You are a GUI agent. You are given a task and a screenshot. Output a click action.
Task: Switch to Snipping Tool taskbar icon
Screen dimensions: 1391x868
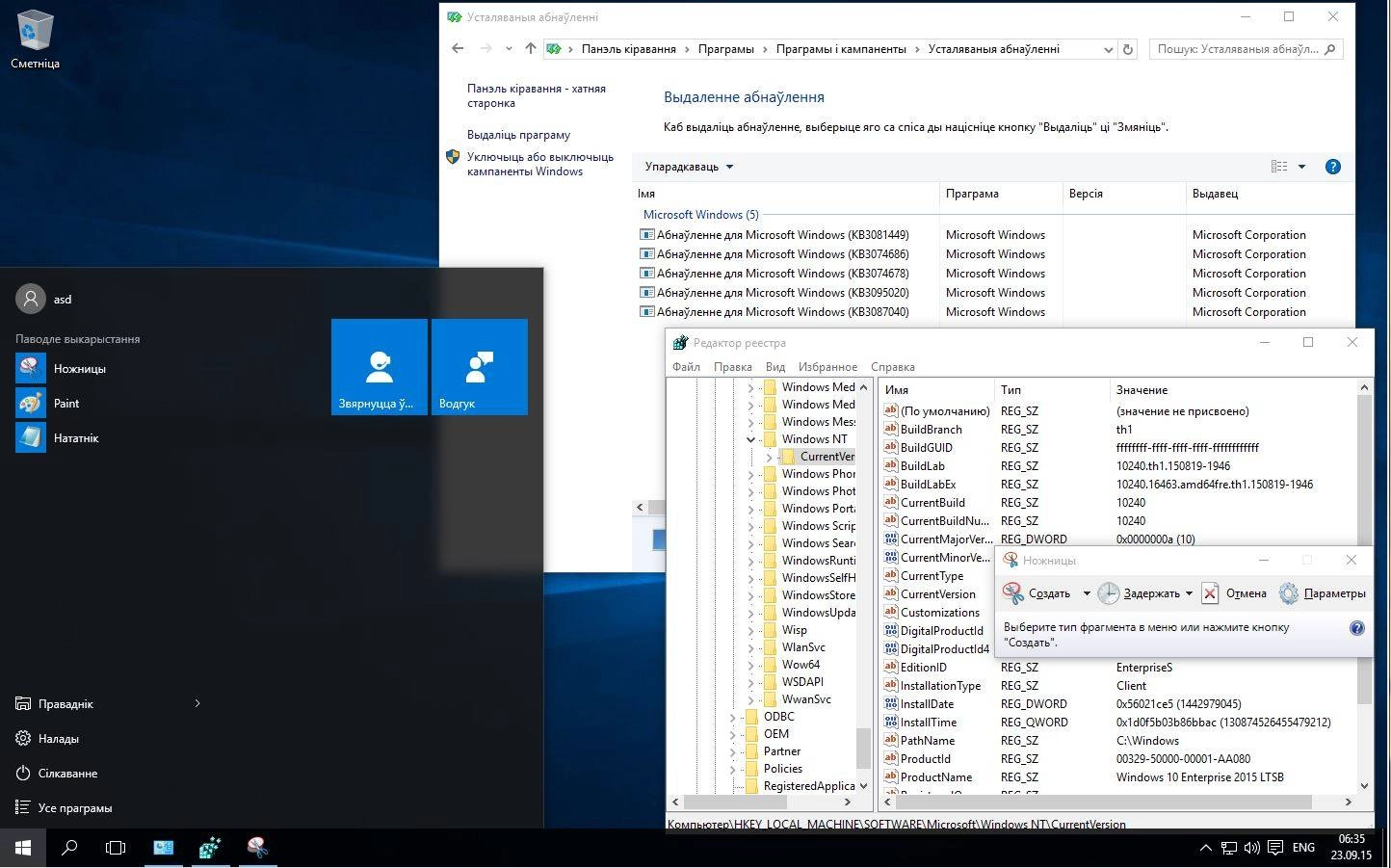coord(257,848)
